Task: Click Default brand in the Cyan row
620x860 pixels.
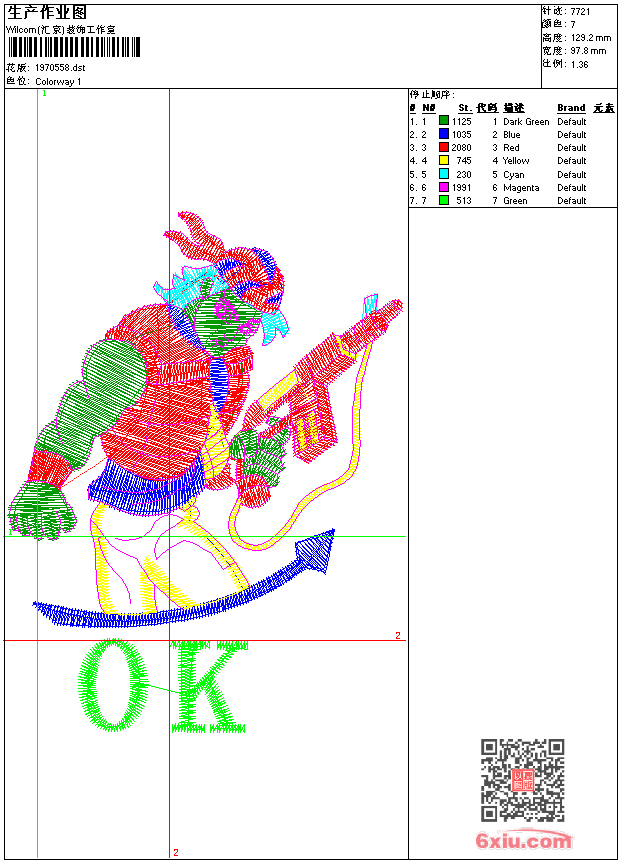Action: 572,174
